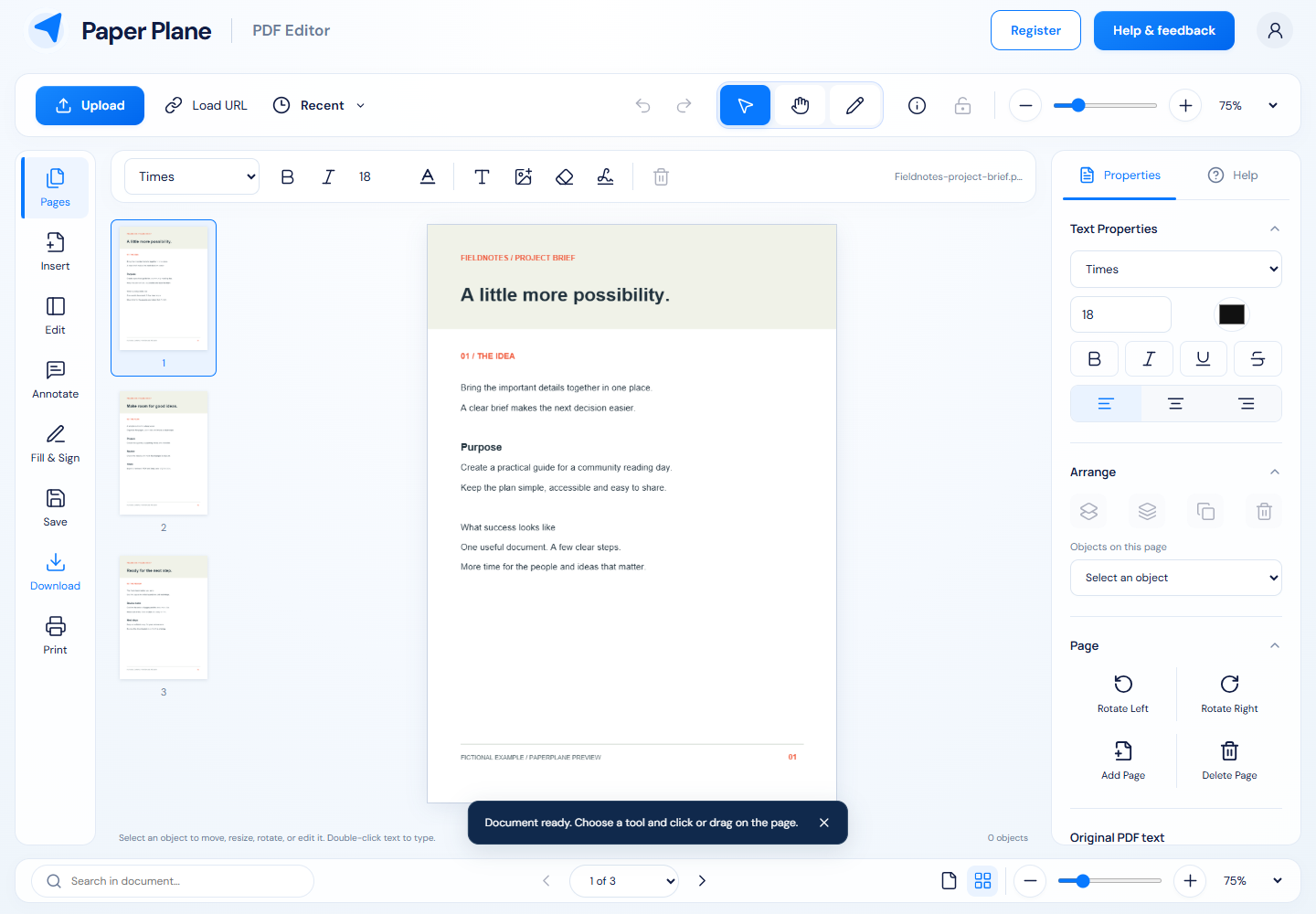Screen dimensions: 1316x914
Task: Set text alignment to right
Action: (1246, 403)
